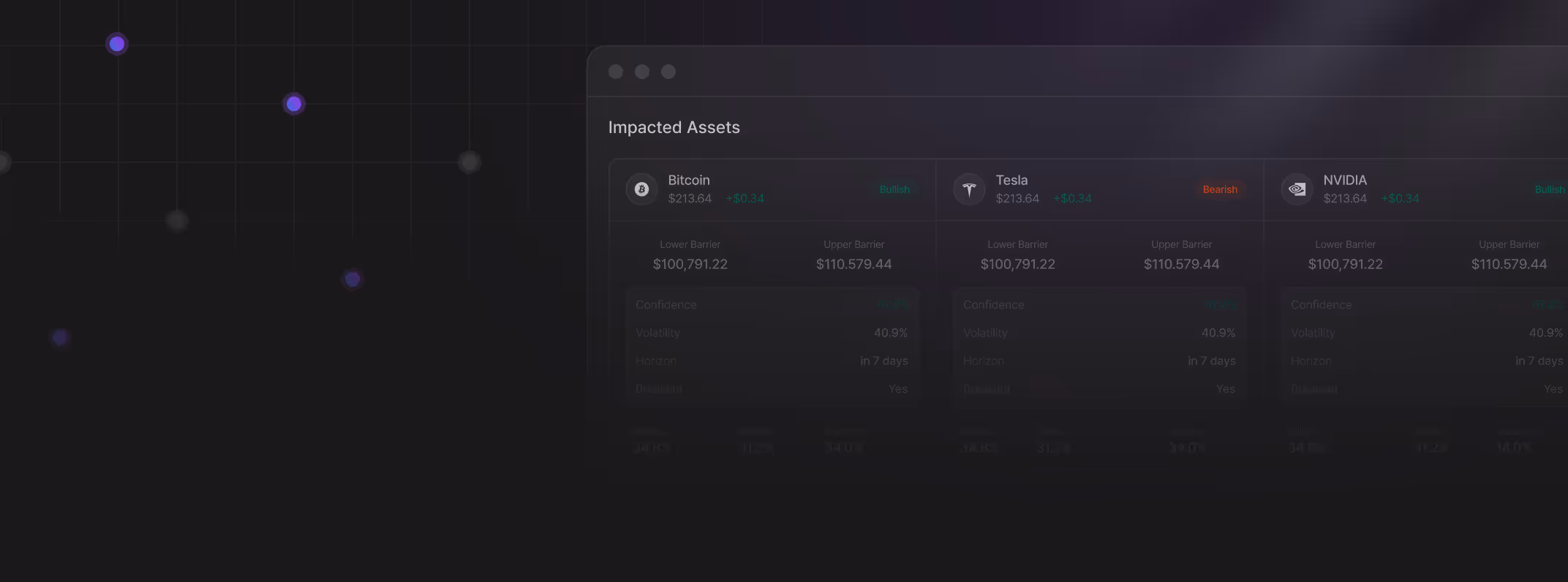The image size is (1568, 582).
Task: Click Tesla's Volatility 40.9% value
Action: tap(1218, 333)
